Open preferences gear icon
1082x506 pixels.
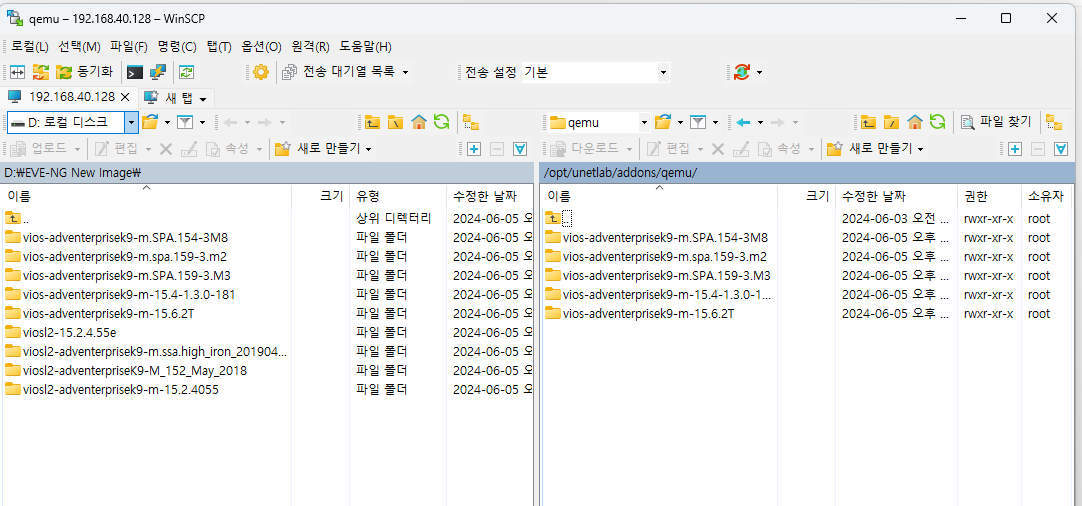[260, 72]
